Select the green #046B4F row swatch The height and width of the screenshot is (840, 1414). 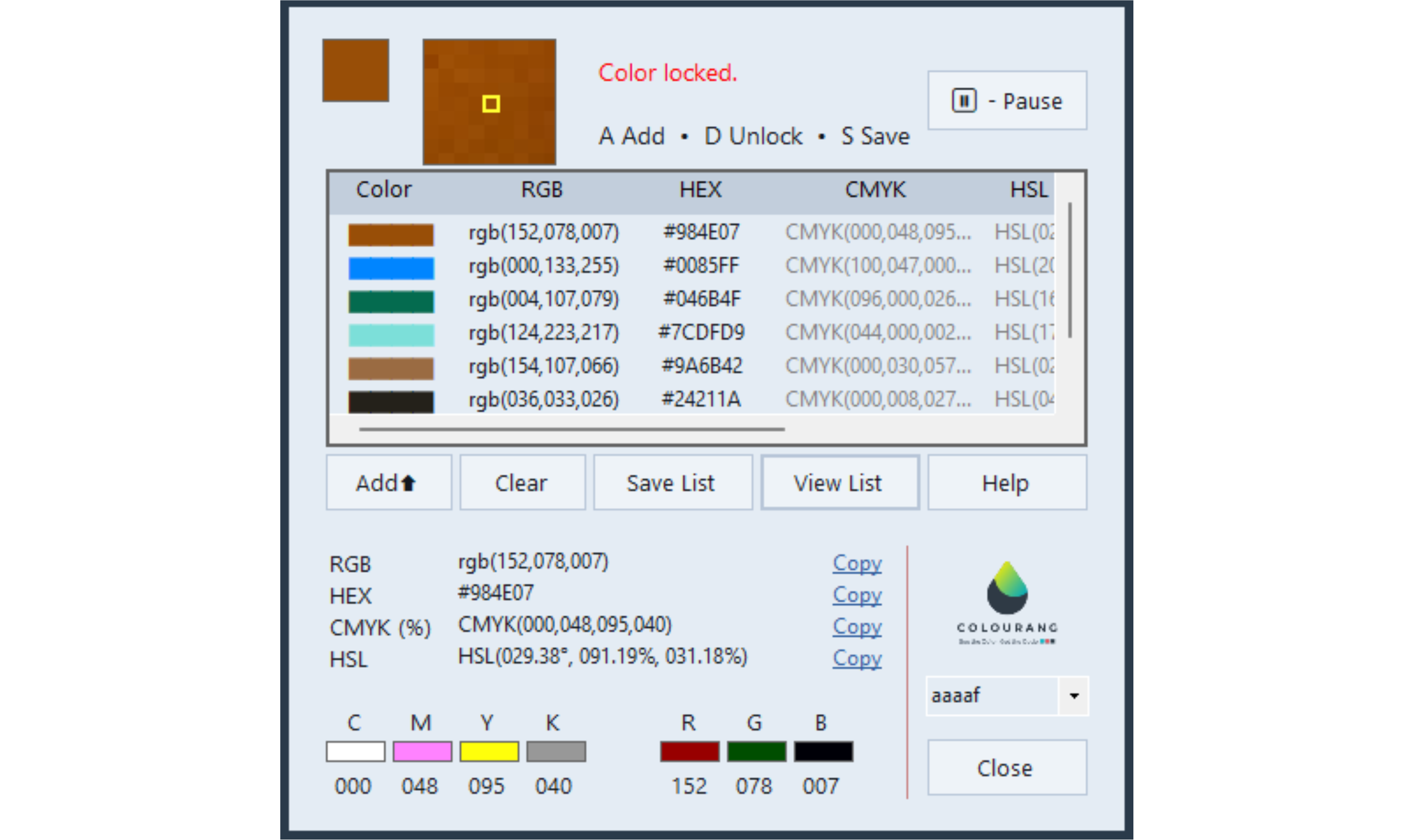pos(391,301)
